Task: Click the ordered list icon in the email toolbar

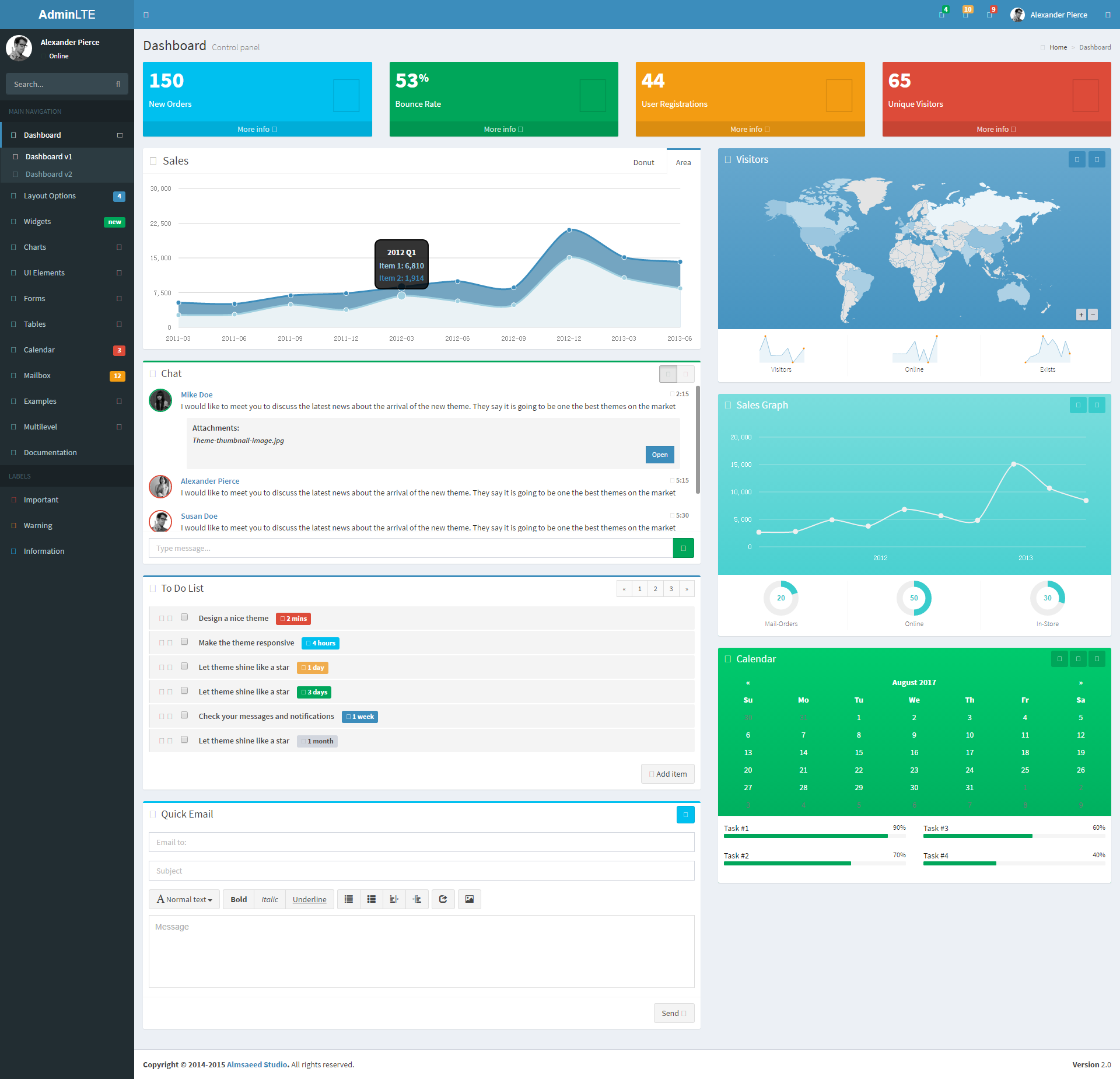Action: coord(372,899)
